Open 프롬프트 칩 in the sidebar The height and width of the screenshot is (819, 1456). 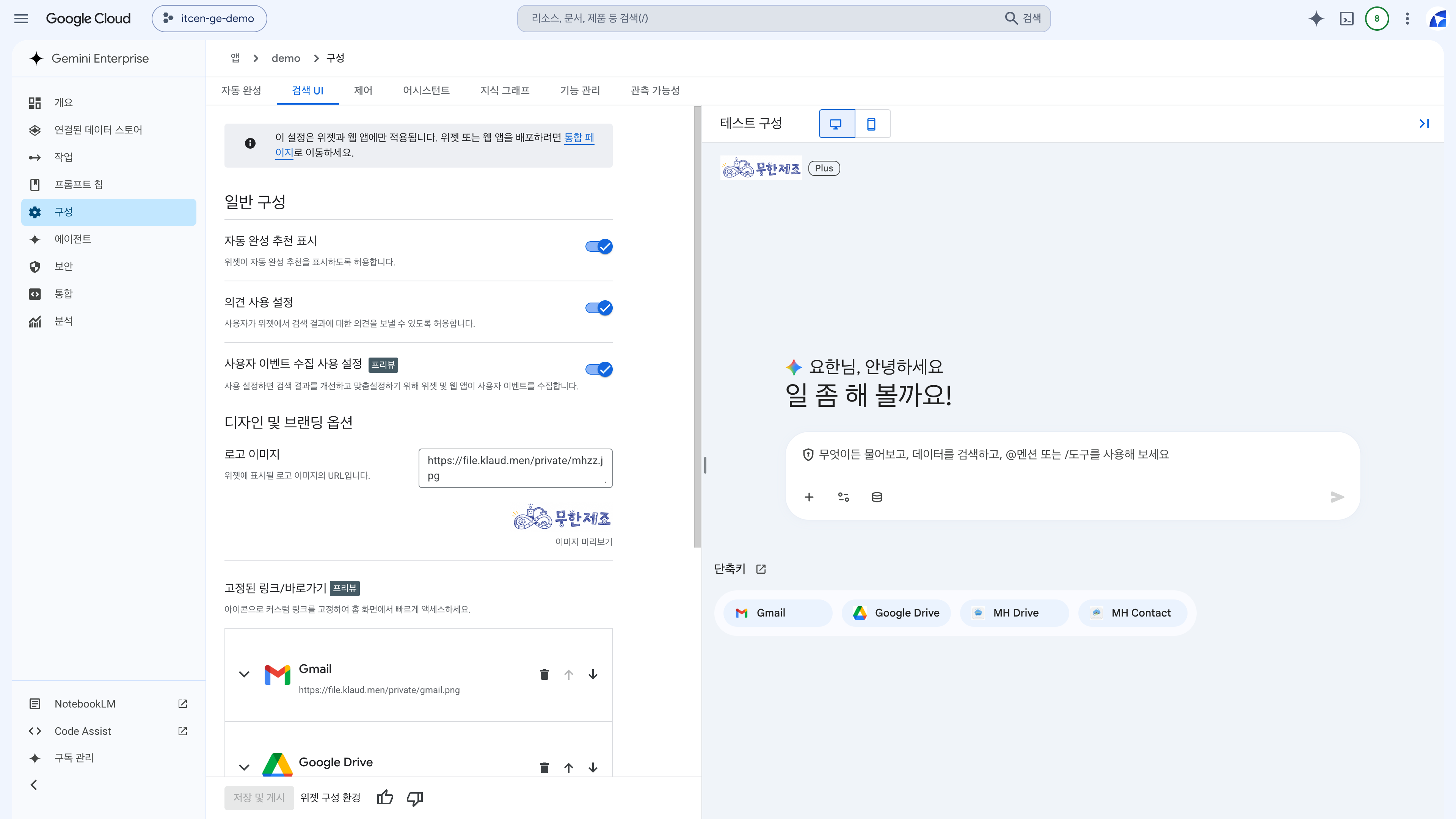[x=108, y=185]
